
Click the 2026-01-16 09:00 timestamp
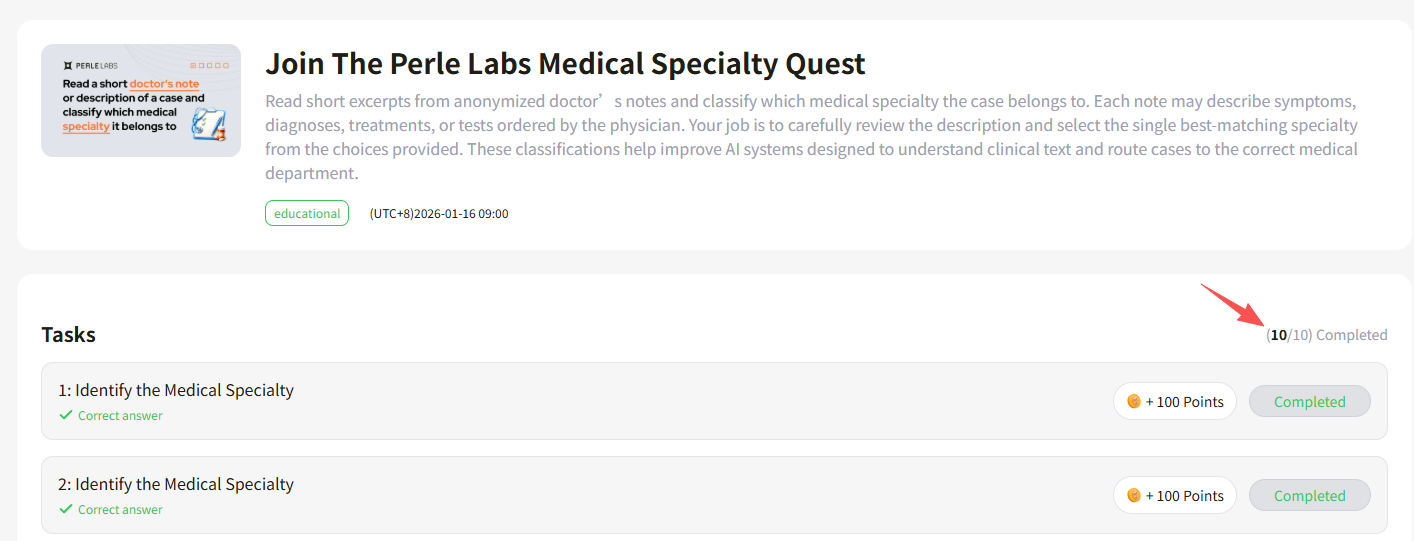439,213
